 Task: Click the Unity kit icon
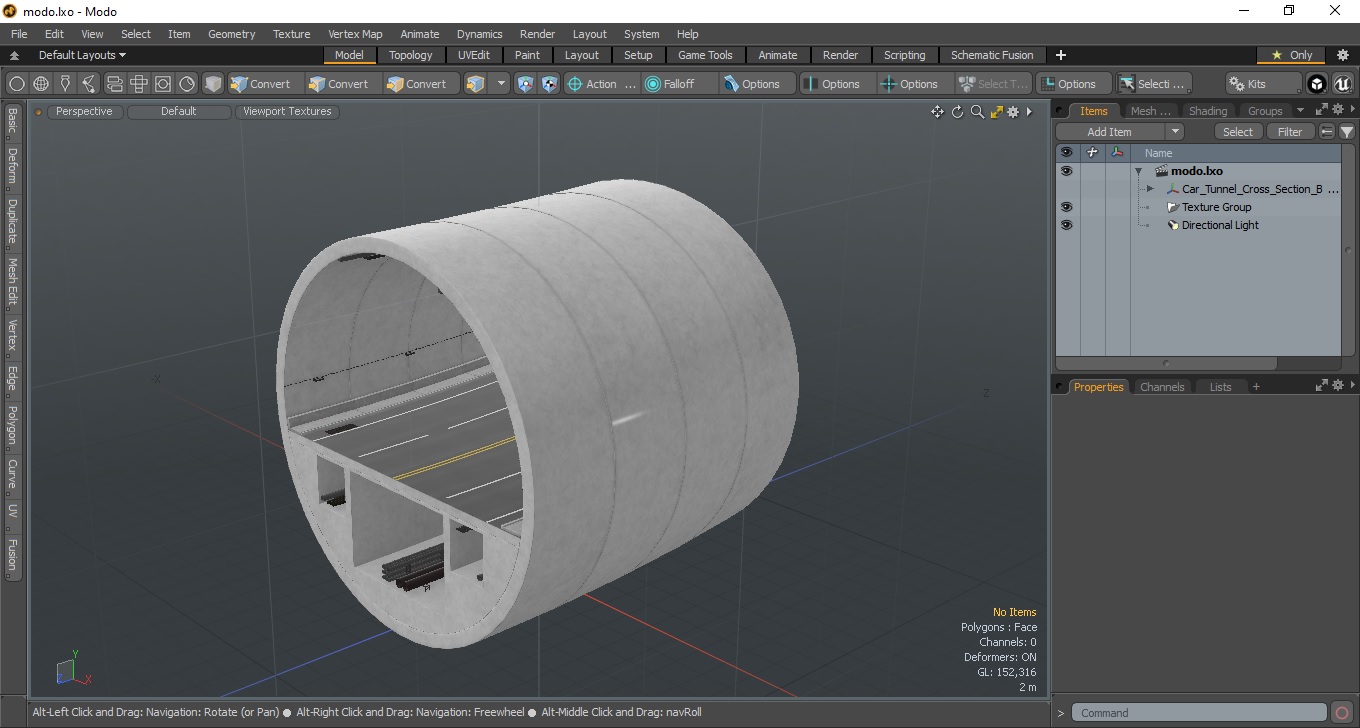point(1317,84)
